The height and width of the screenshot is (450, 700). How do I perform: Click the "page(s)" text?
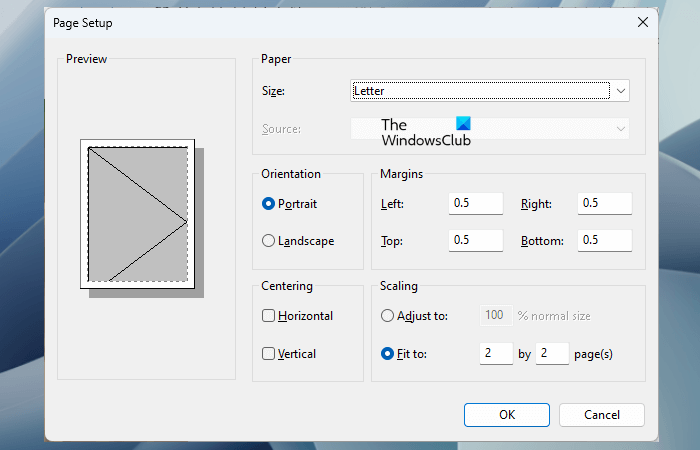pyautogui.click(x=593, y=354)
